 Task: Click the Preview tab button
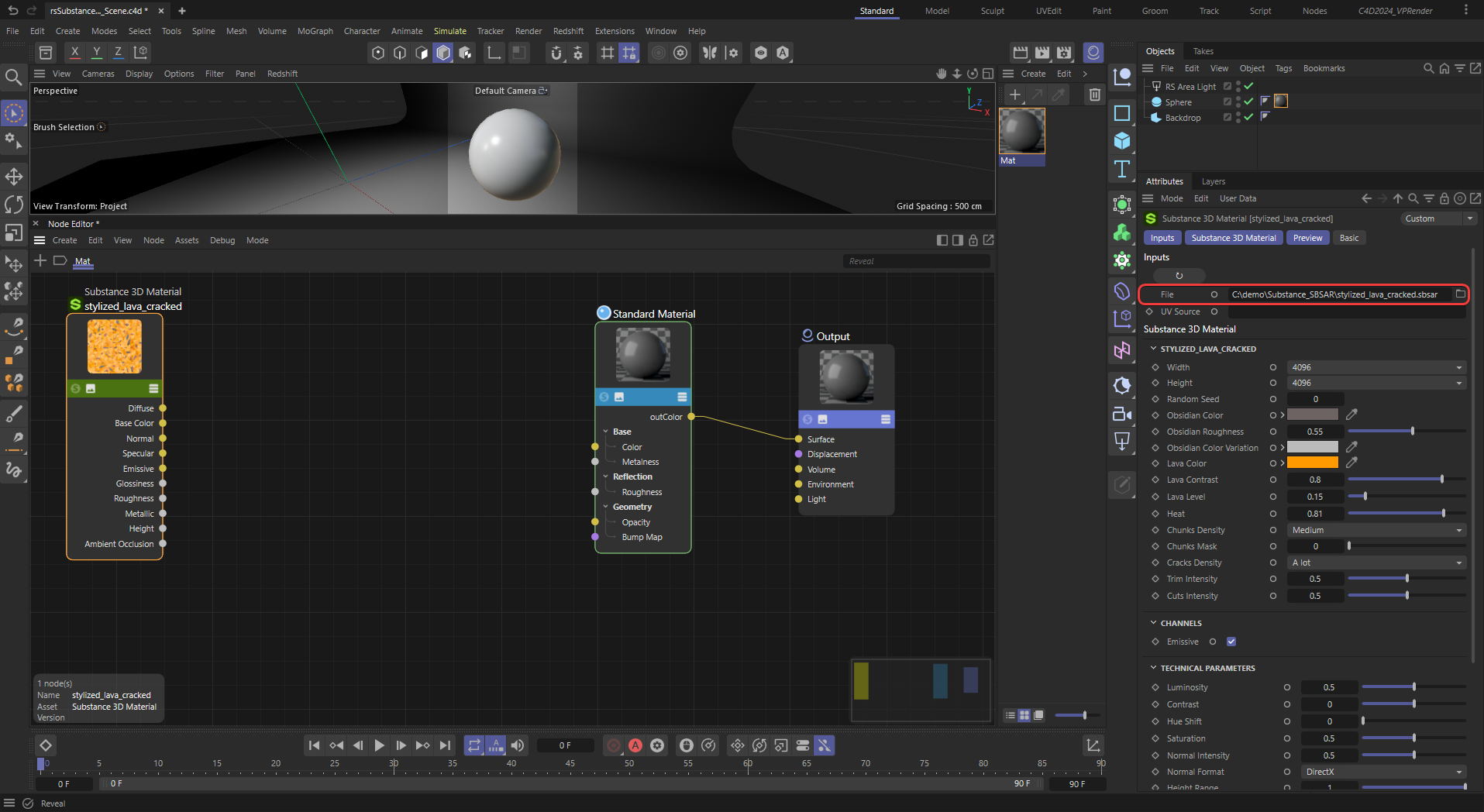(x=1307, y=238)
